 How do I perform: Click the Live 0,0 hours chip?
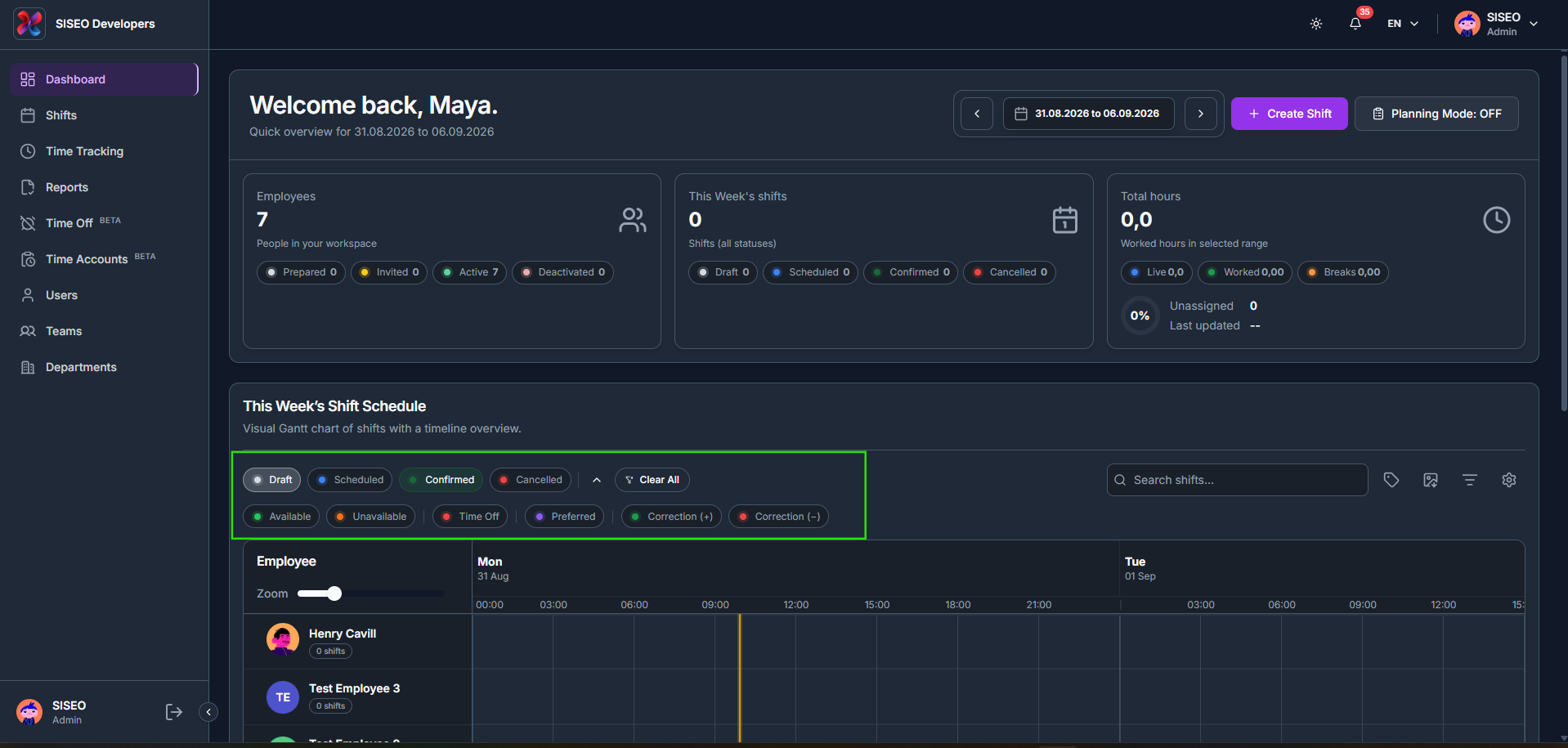[x=1156, y=272]
